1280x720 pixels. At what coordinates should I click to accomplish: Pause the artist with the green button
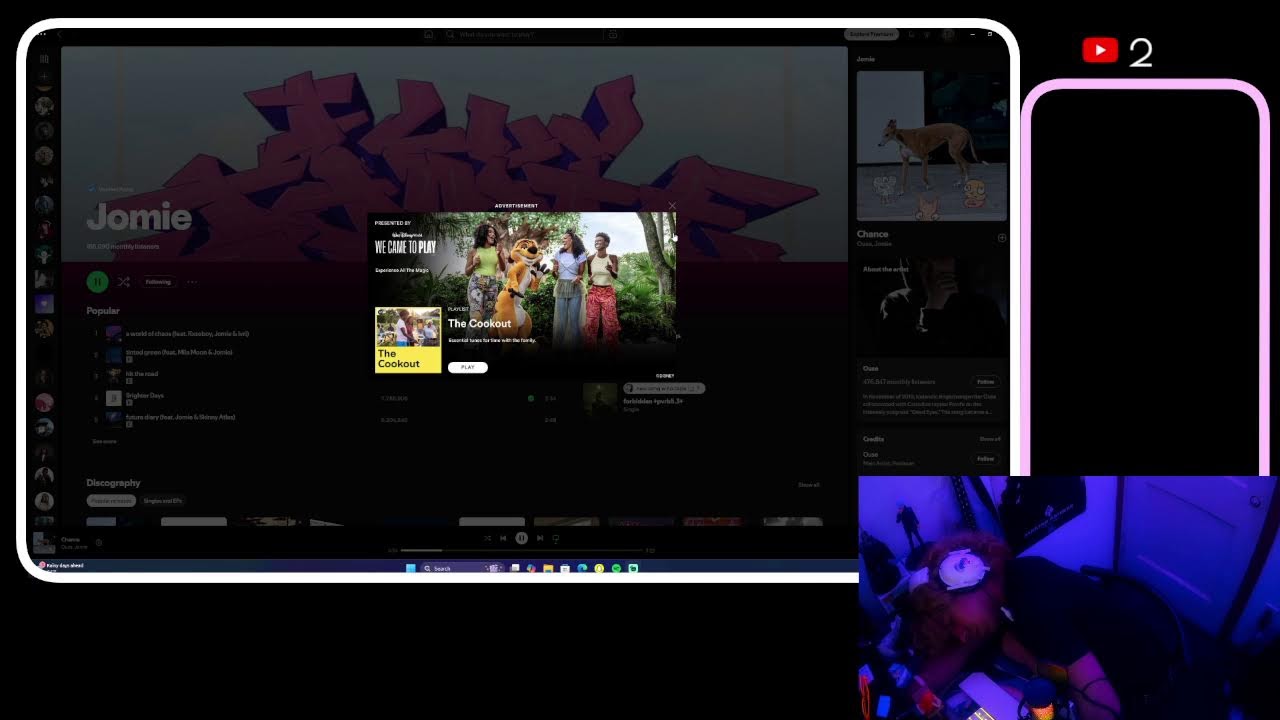click(x=97, y=282)
